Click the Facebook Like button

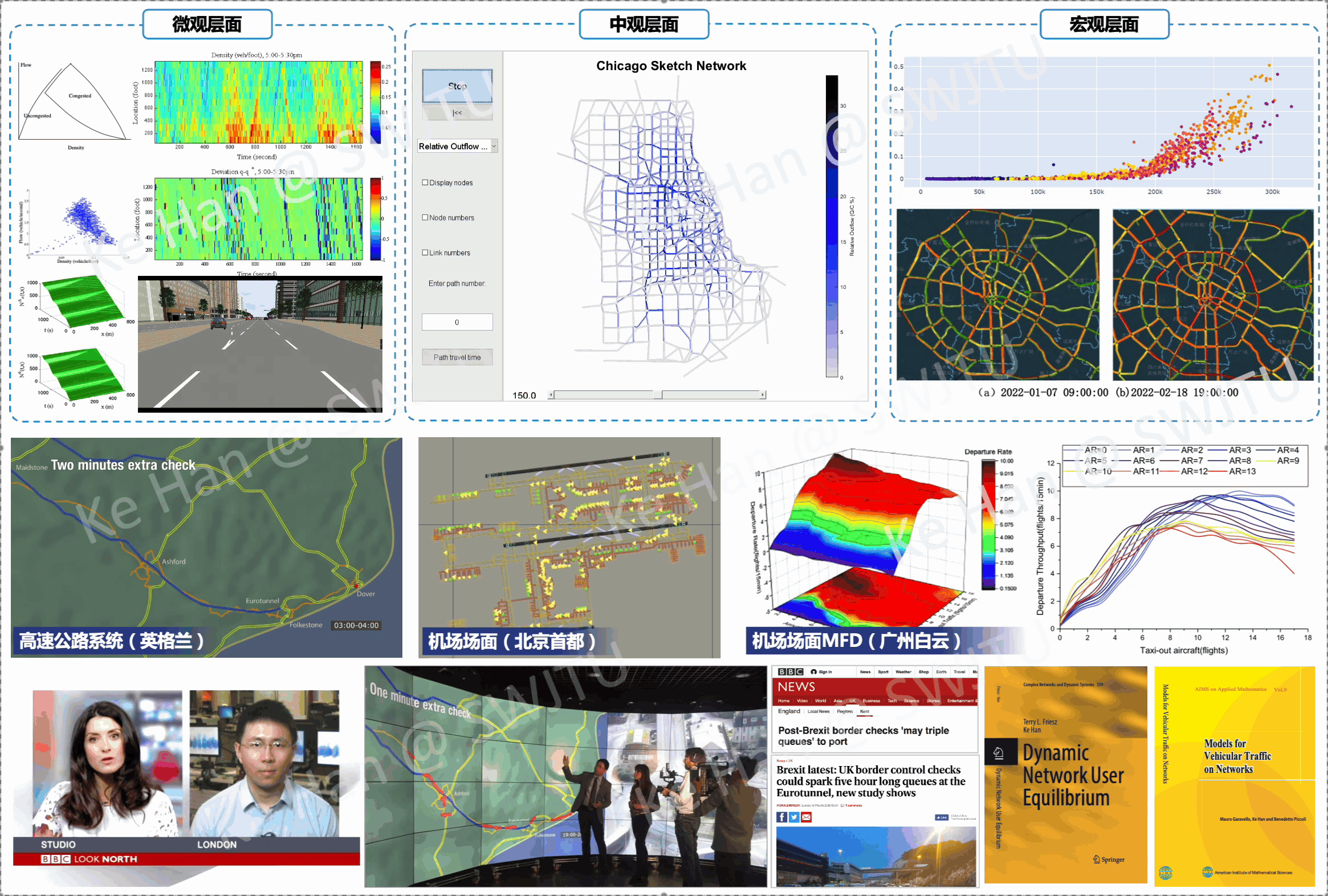(941, 817)
